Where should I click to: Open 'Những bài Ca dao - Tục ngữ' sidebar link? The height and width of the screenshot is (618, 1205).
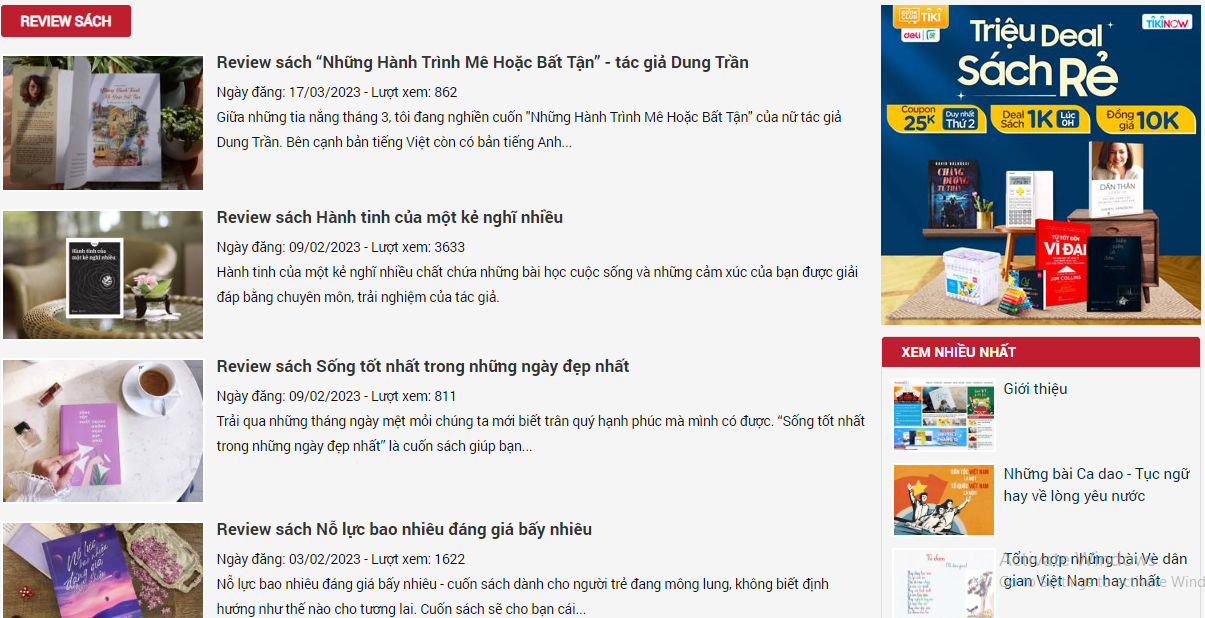[x=1096, y=485]
